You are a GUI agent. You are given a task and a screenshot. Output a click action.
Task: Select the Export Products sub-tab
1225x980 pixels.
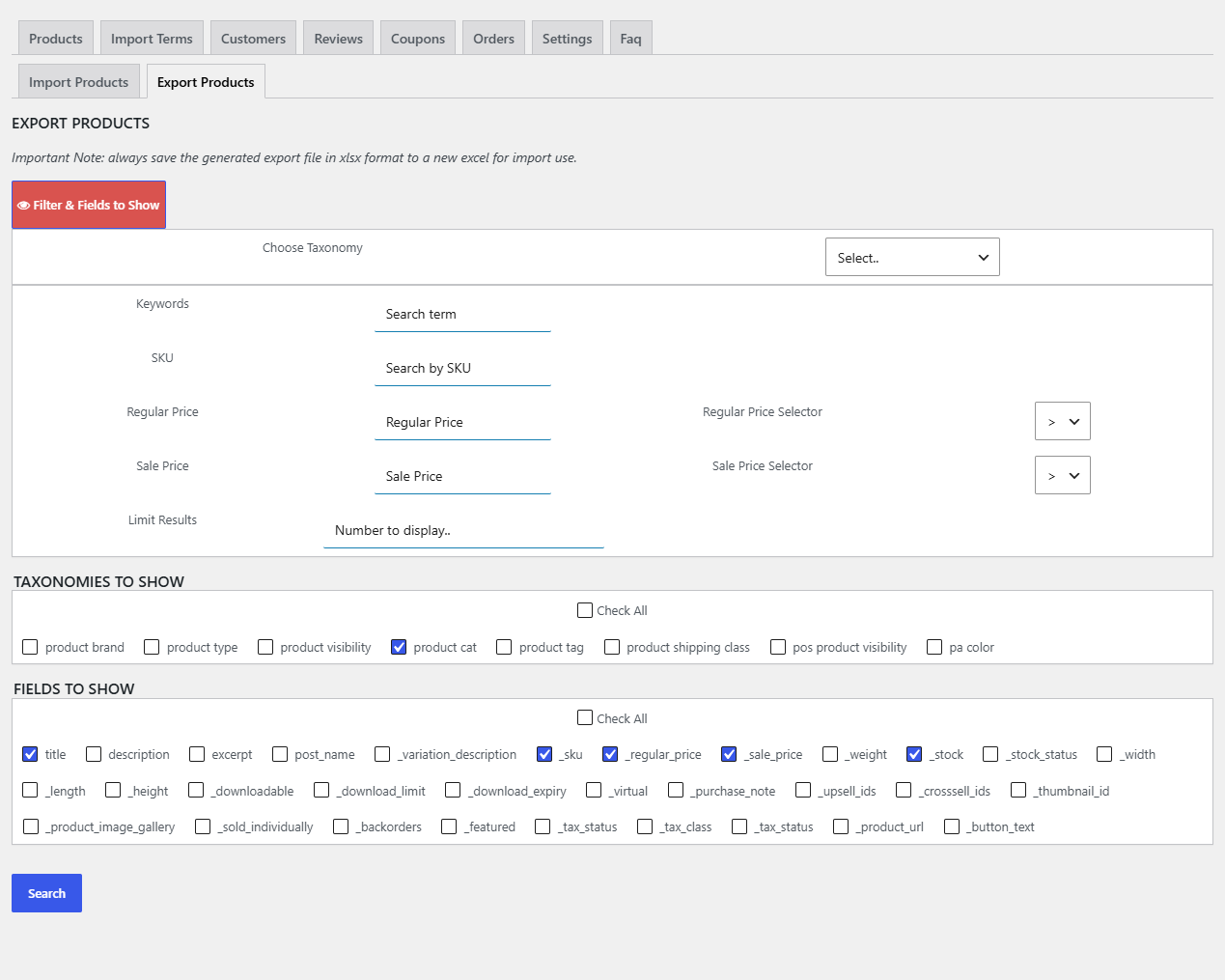206,82
